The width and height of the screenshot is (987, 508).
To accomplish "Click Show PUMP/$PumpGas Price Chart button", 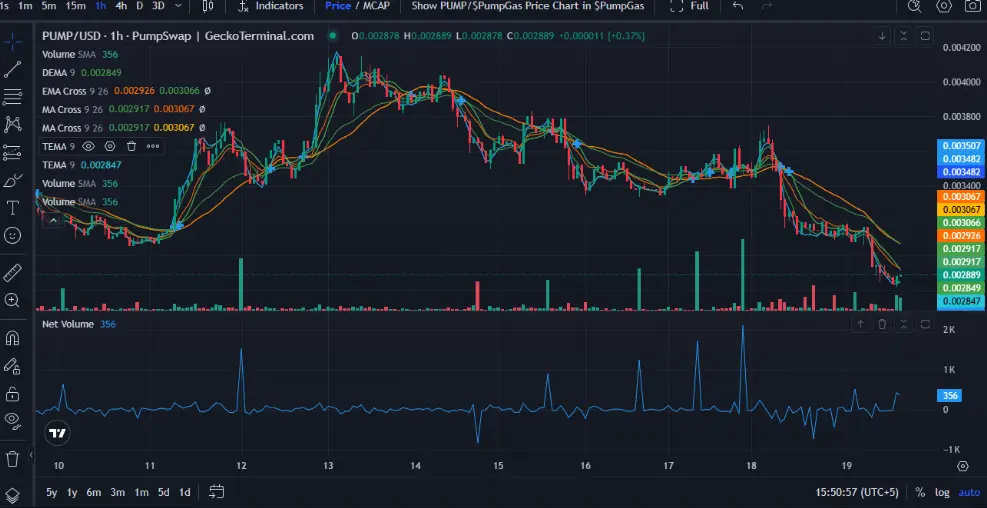I will click(x=527, y=6).
